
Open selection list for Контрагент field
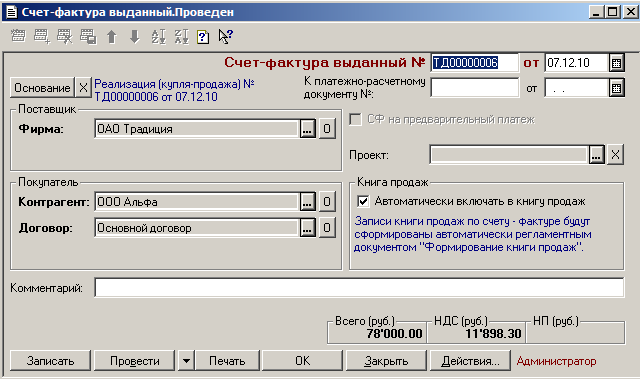point(307,202)
